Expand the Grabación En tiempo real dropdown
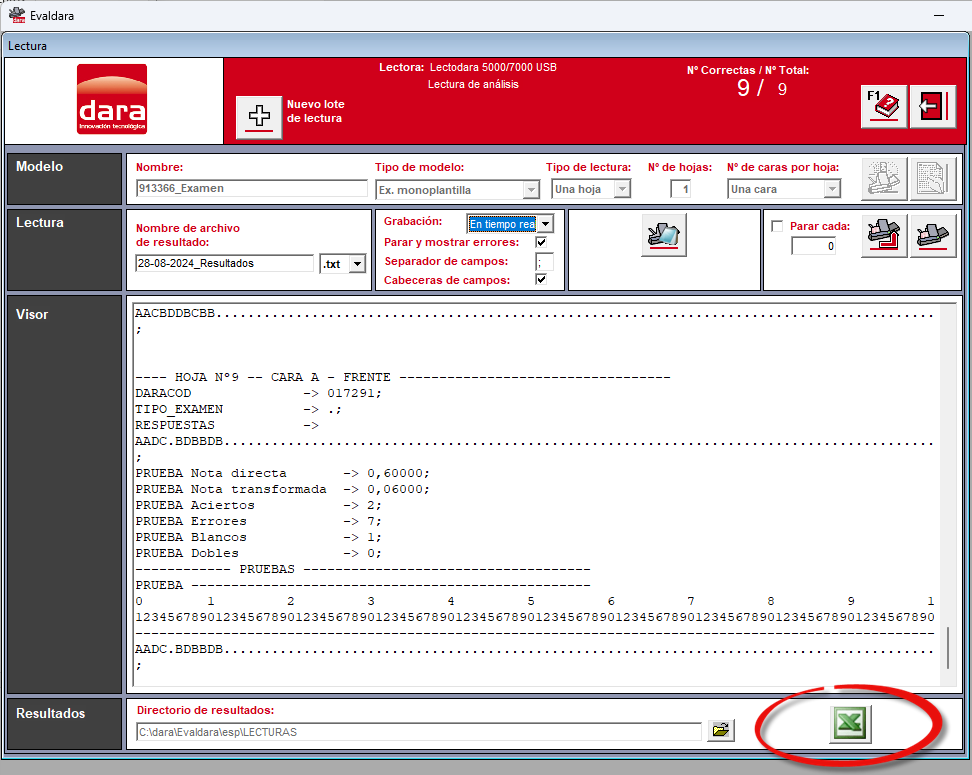 [x=546, y=224]
